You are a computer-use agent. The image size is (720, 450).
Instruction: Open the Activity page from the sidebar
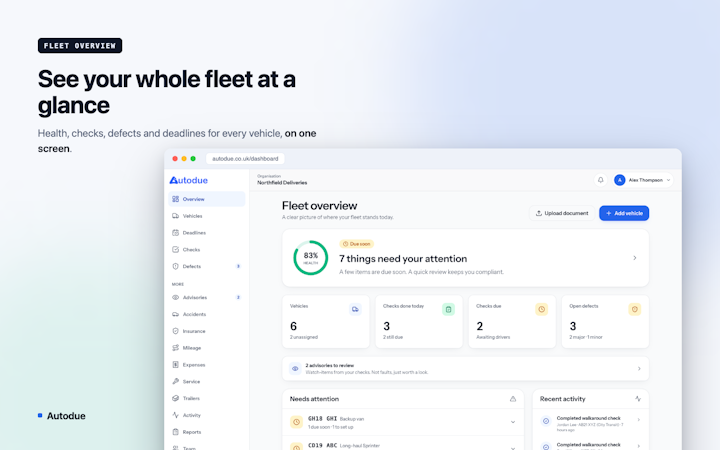[x=207, y=415]
